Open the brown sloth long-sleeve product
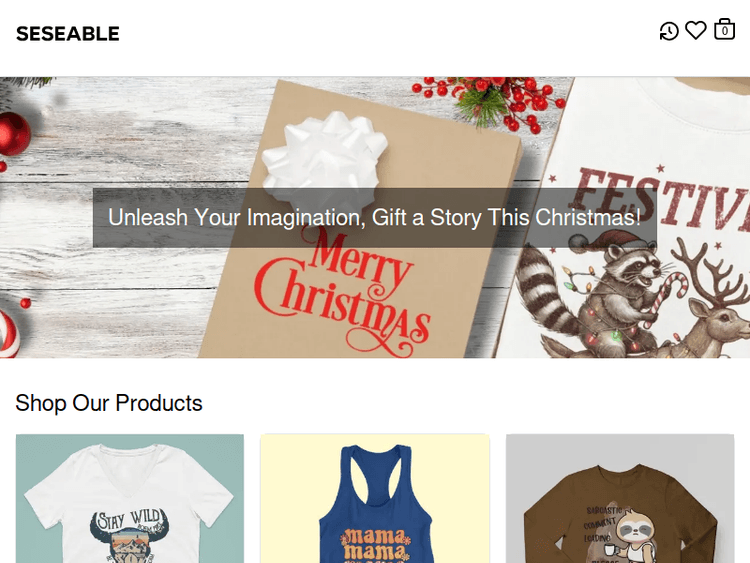 tap(620, 498)
